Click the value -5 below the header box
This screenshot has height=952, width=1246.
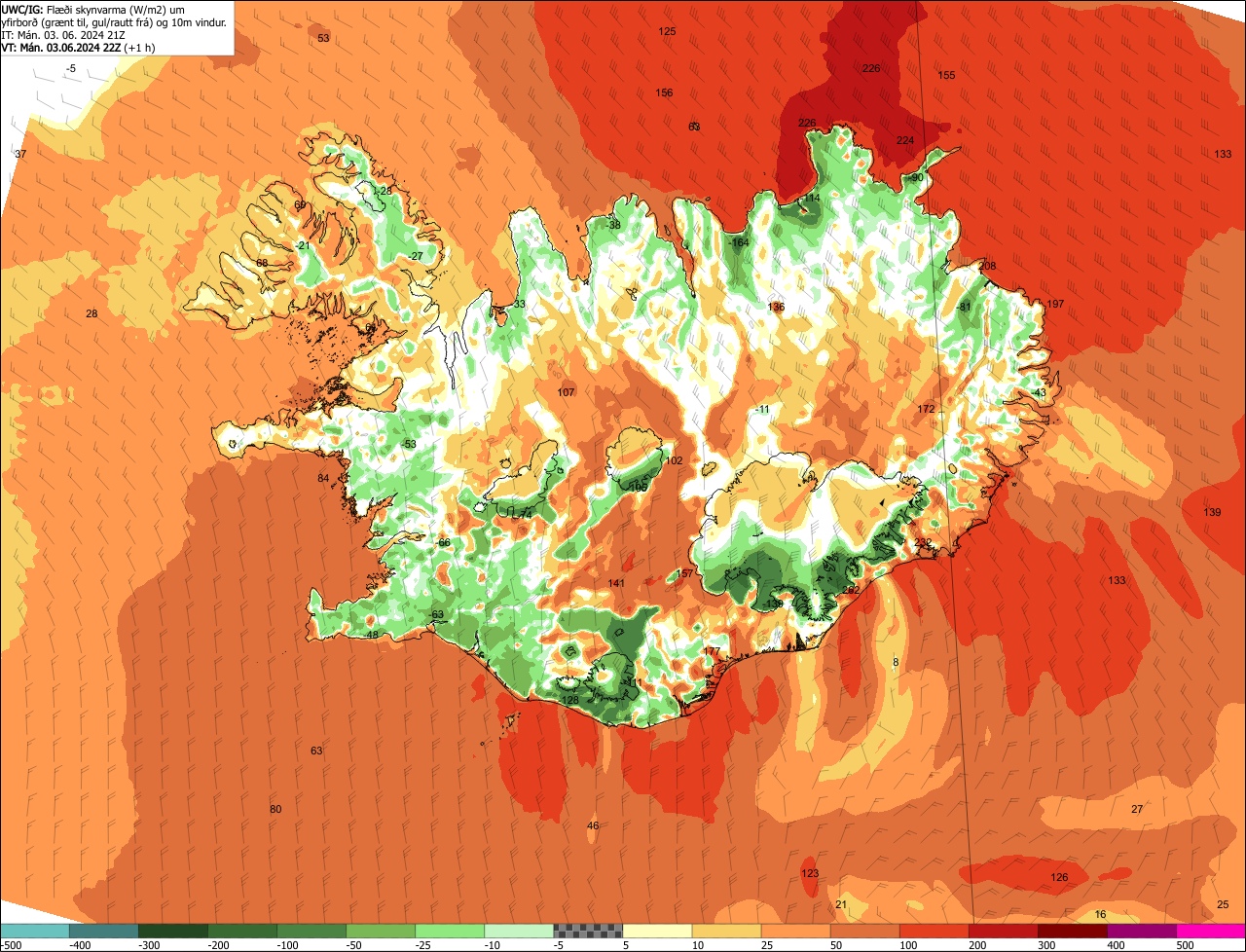(x=71, y=68)
